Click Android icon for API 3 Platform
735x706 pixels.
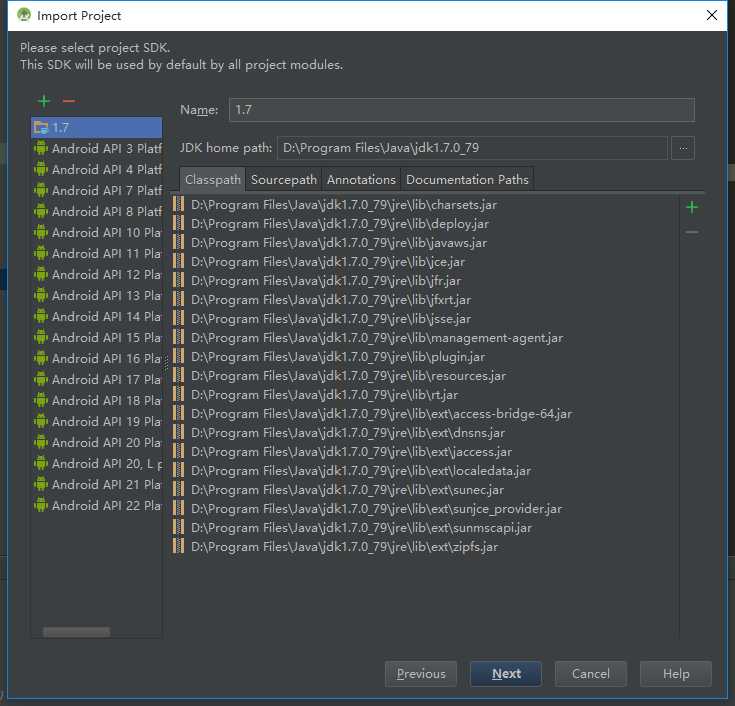[x=41, y=148]
